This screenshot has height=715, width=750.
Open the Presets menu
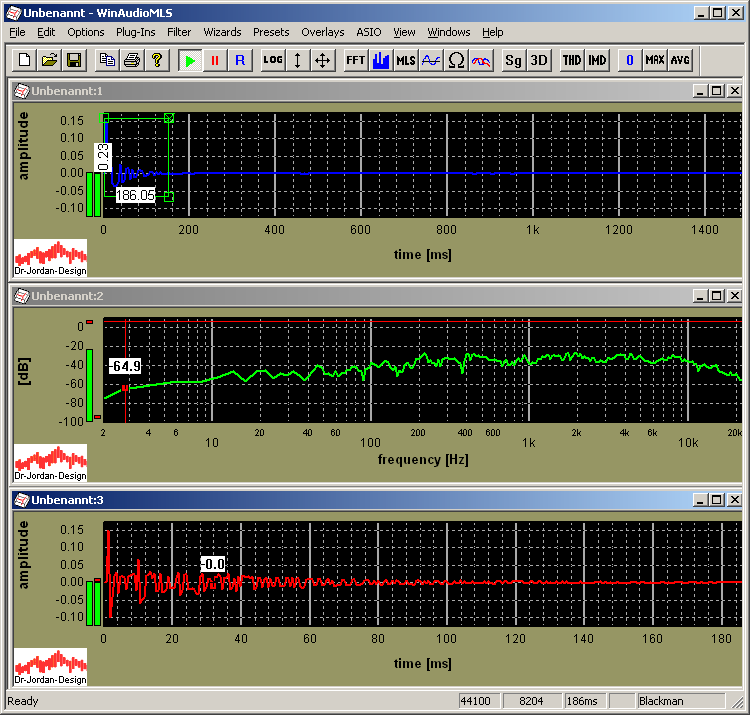(x=271, y=32)
